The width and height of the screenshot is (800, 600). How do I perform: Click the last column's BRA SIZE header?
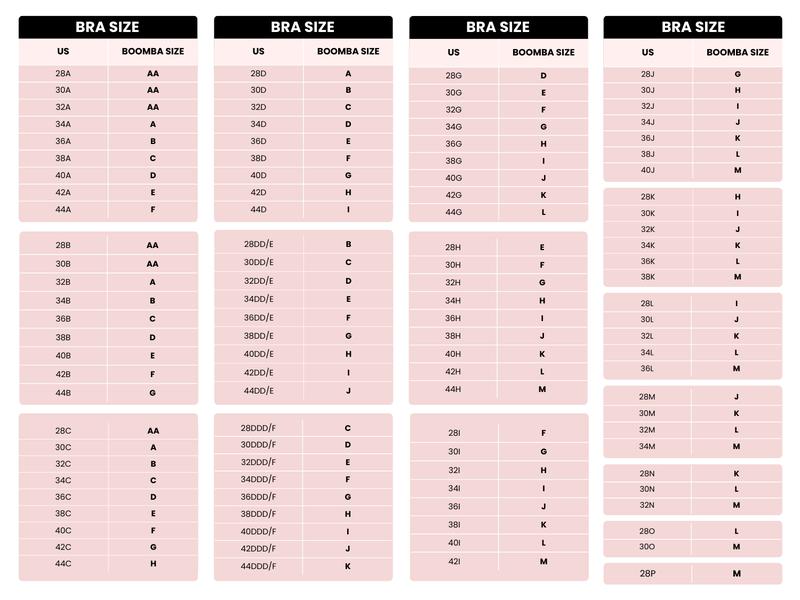(x=692, y=27)
